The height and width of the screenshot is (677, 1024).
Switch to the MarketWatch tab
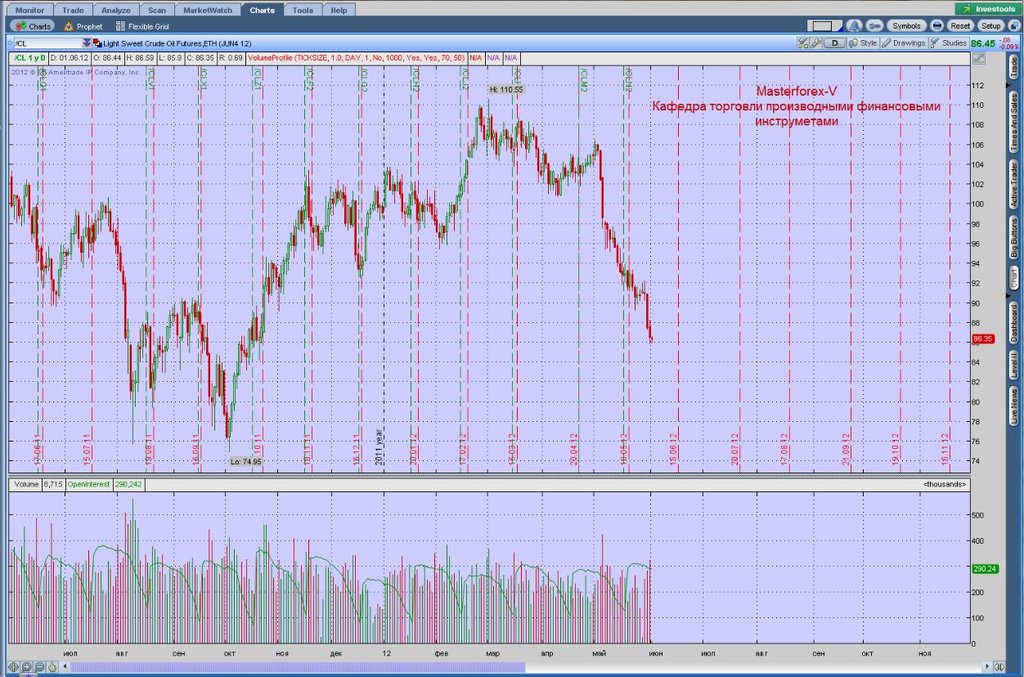[x=206, y=9]
